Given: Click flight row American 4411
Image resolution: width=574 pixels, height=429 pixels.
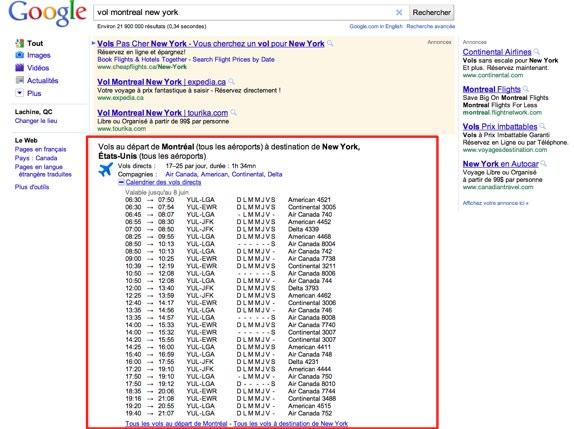Looking at the screenshot, I should [x=228, y=347].
